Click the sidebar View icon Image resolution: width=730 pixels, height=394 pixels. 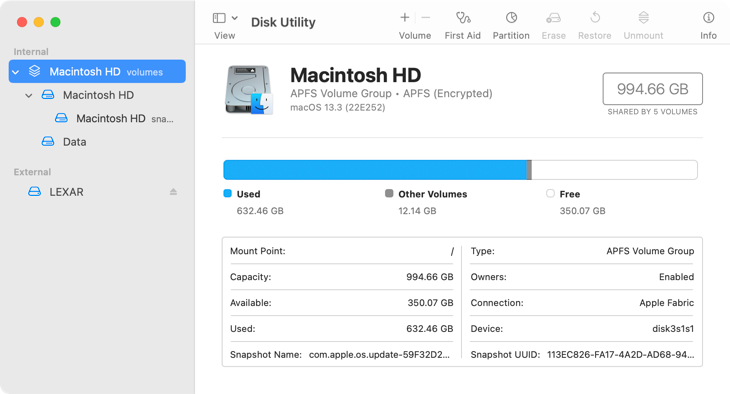pyautogui.click(x=219, y=18)
